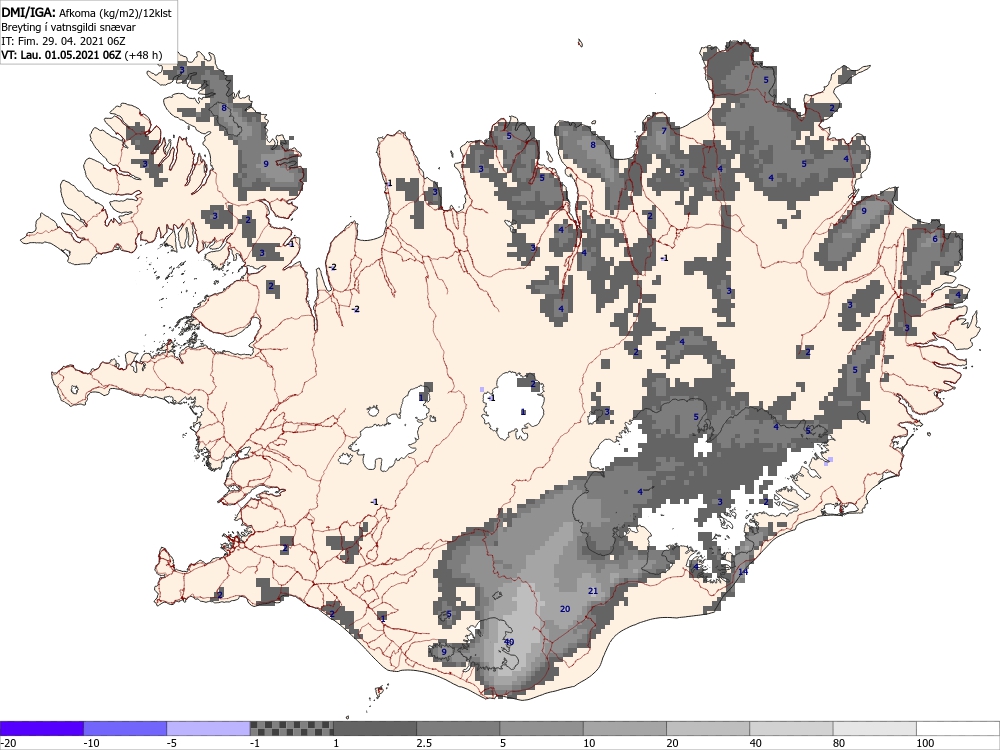Click the 'IT: Fim. 29. 04. 2021 06Z' line
Viewport: 1000px width, 750px height.
63,41
